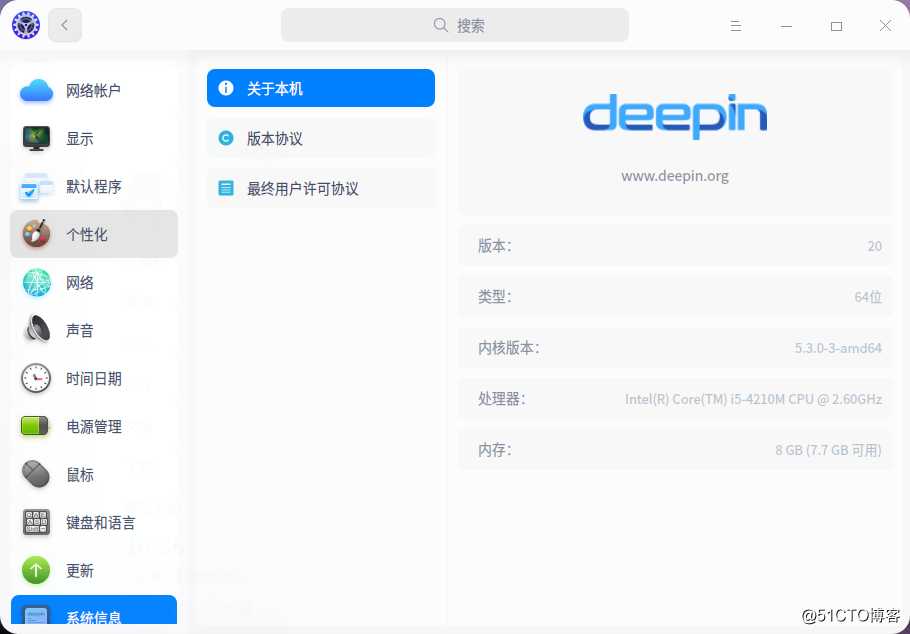The width and height of the screenshot is (910, 634).
Task: Open 最终用户许可协议 section
Action: (x=321, y=188)
